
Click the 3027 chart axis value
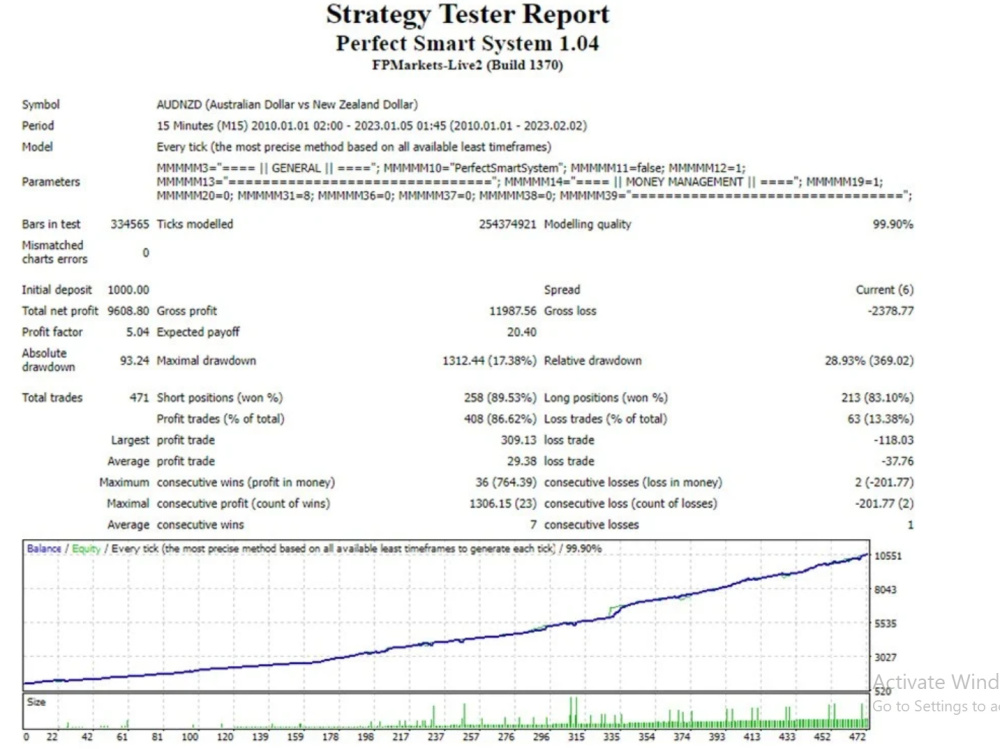click(885, 657)
